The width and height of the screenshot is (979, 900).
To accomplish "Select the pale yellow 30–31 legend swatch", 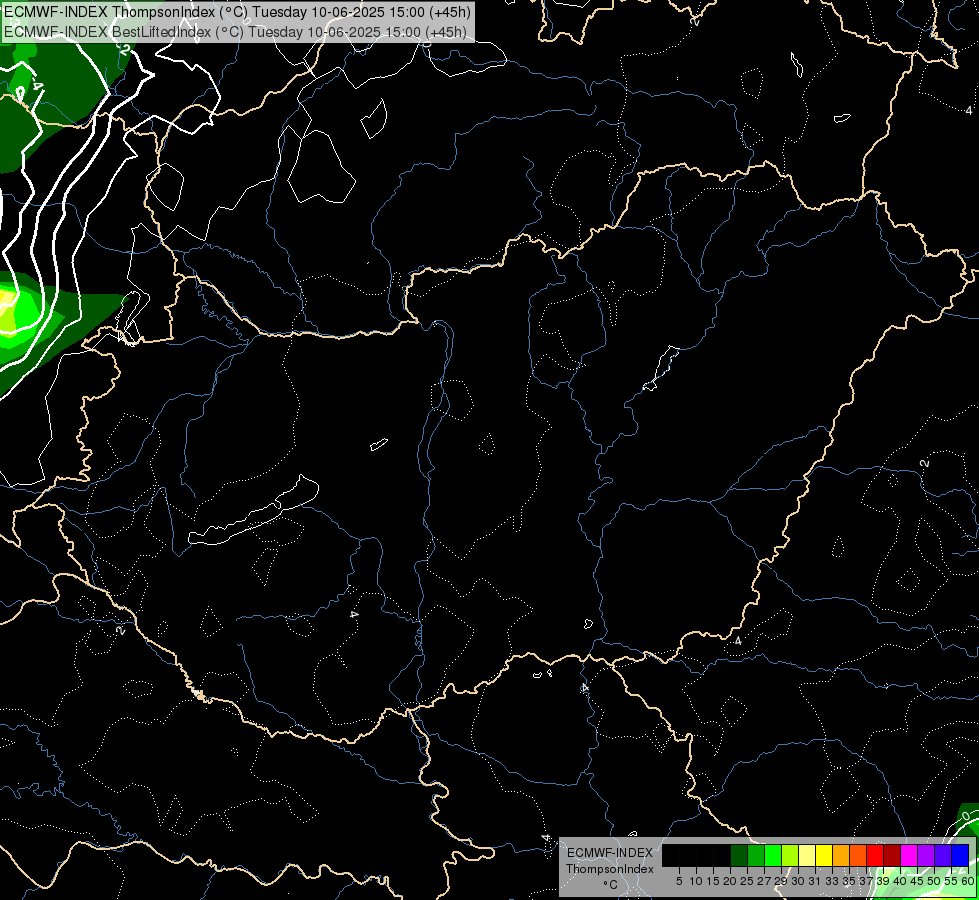I will tap(807, 855).
